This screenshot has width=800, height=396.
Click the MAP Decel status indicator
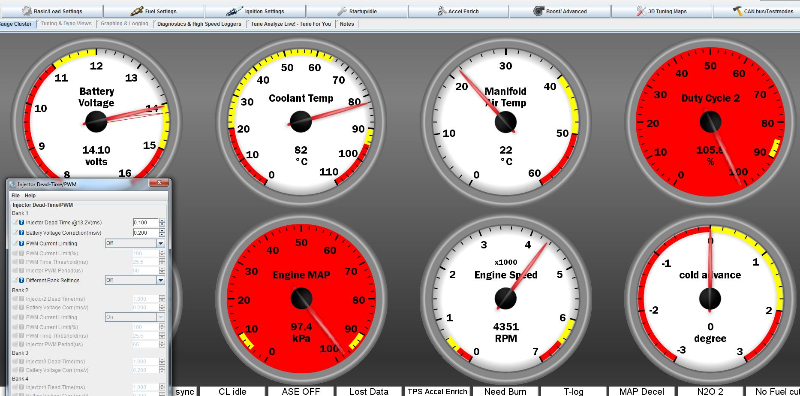pyautogui.click(x=642, y=391)
